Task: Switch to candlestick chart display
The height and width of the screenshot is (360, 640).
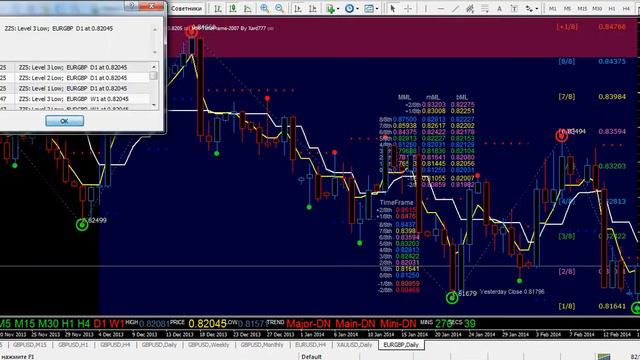Action: pos(233,9)
